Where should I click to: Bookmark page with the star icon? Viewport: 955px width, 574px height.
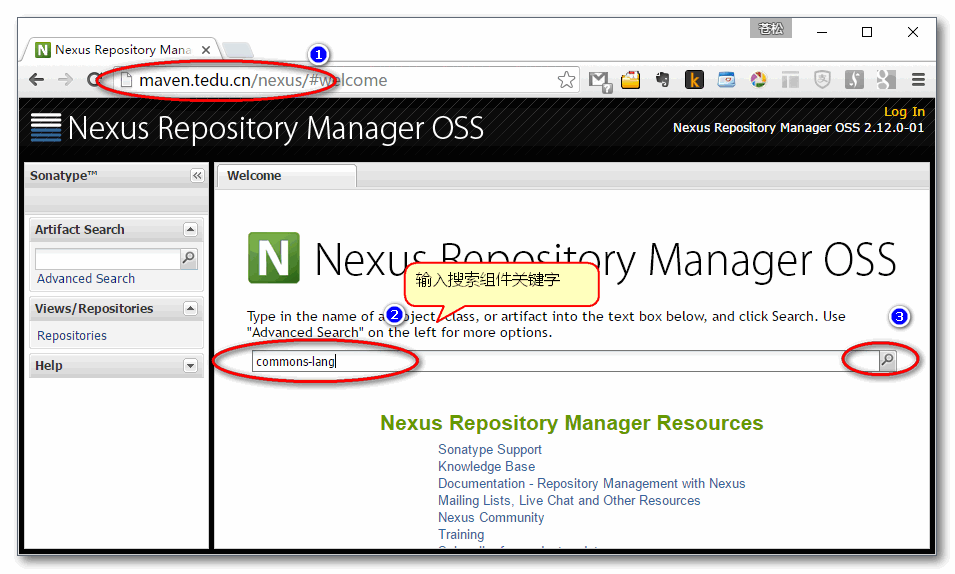(x=566, y=80)
